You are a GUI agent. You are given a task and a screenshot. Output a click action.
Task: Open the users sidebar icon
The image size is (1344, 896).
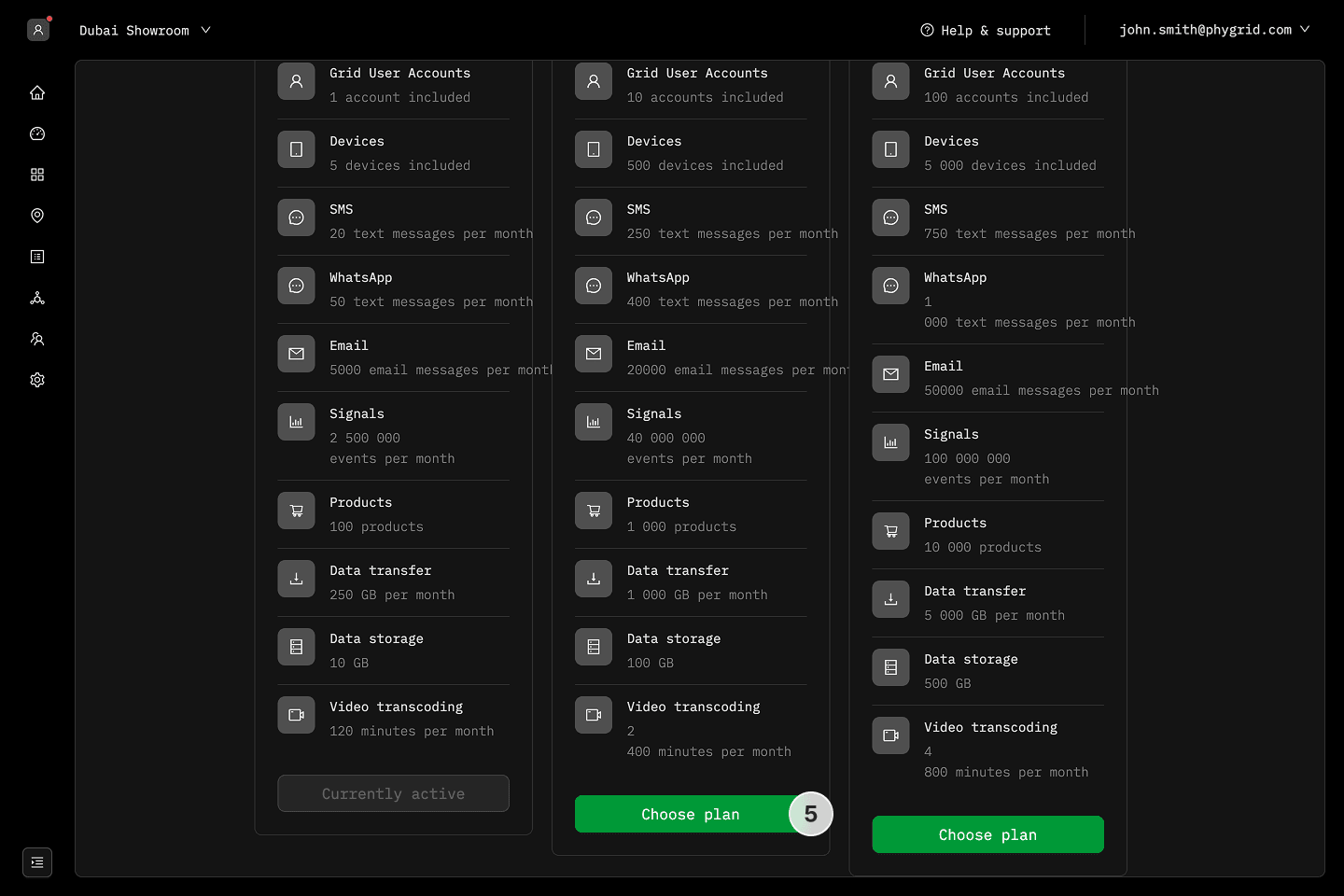(37, 339)
